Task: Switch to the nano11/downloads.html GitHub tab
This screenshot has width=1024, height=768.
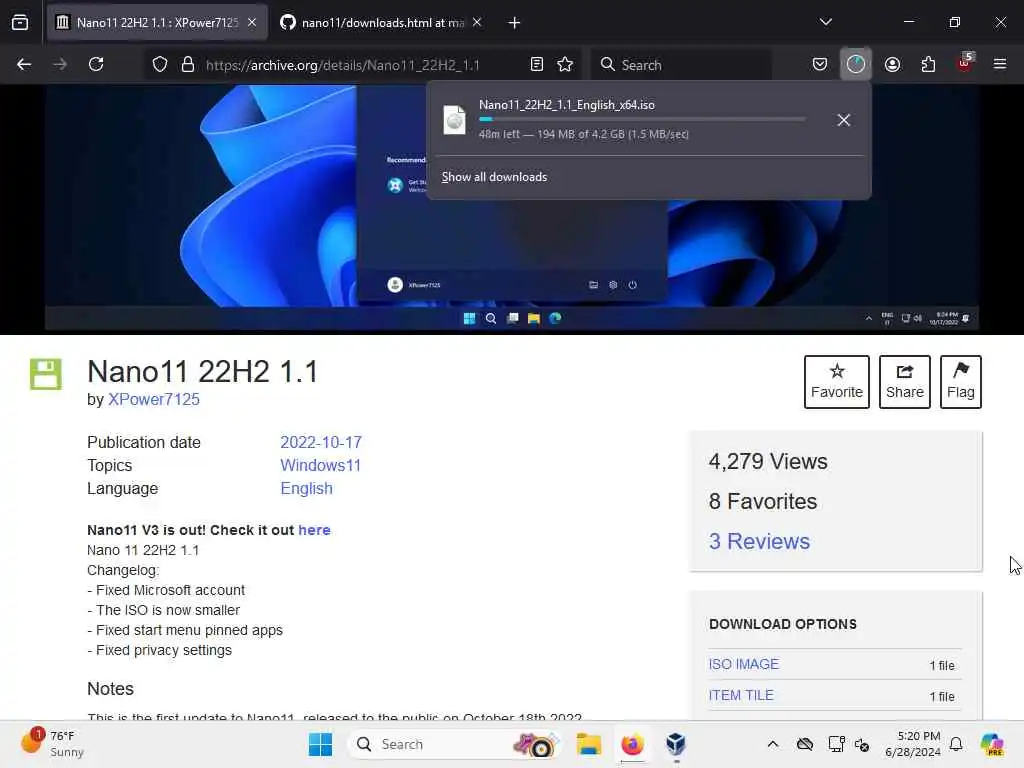Action: (x=382, y=23)
